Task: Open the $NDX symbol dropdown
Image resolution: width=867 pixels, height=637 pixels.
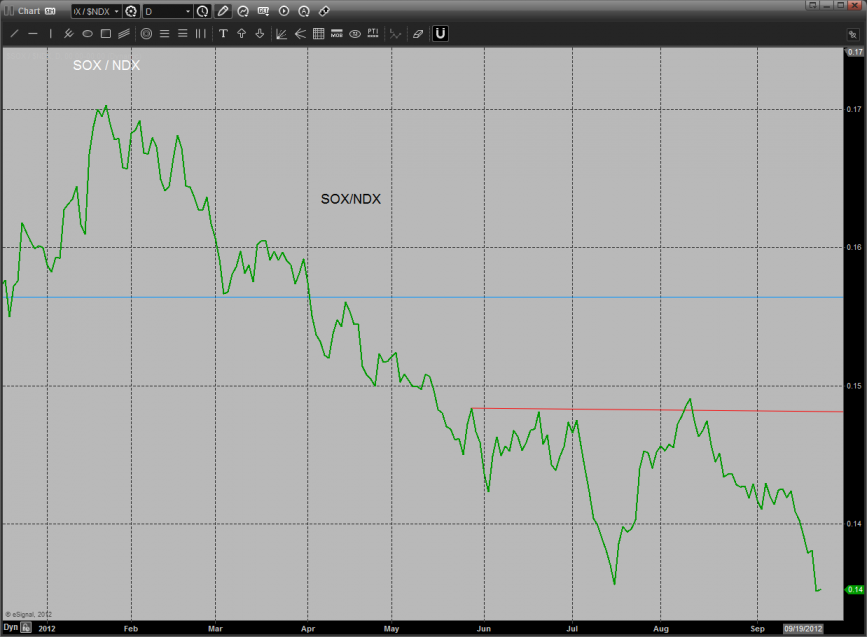Action: (x=116, y=11)
